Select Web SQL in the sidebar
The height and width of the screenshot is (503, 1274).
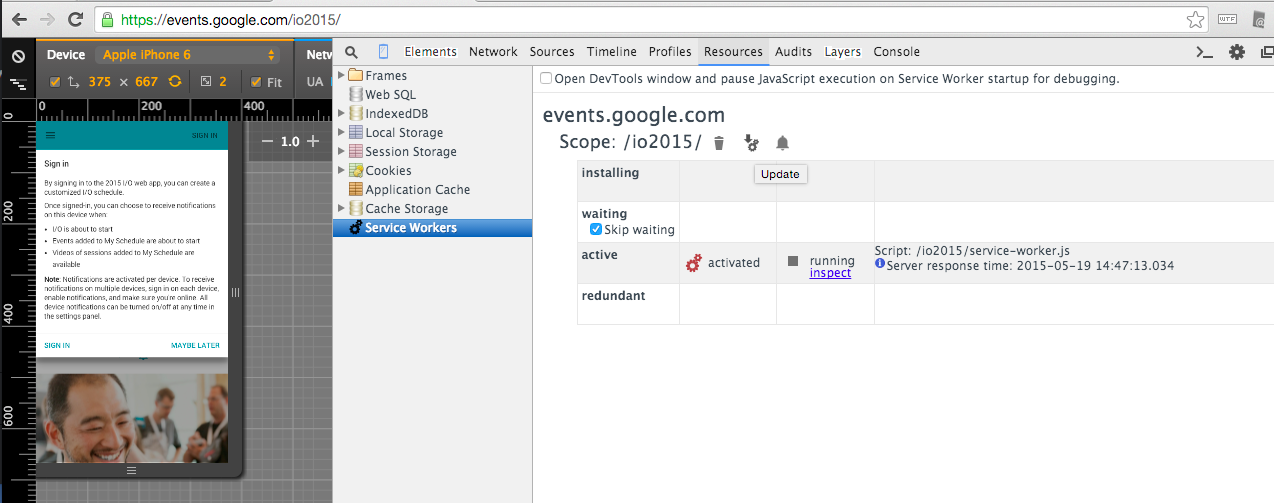coord(390,94)
